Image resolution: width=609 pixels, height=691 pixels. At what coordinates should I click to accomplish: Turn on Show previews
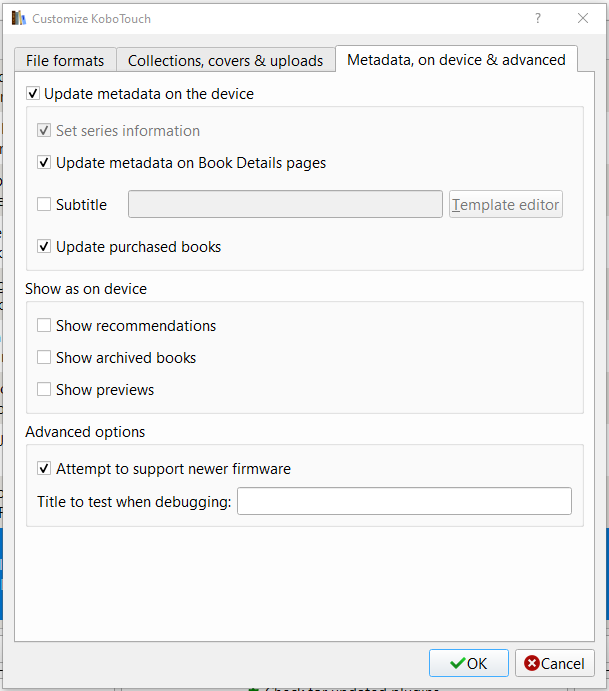pos(44,390)
